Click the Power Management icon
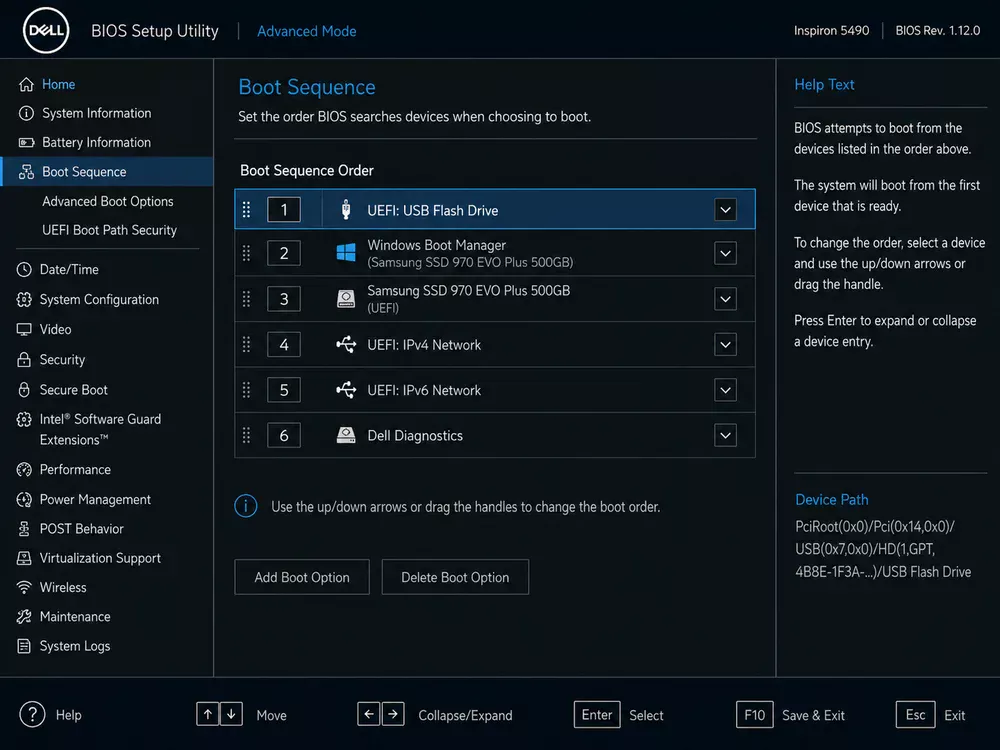Image resolution: width=1000 pixels, height=750 pixels. point(24,500)
